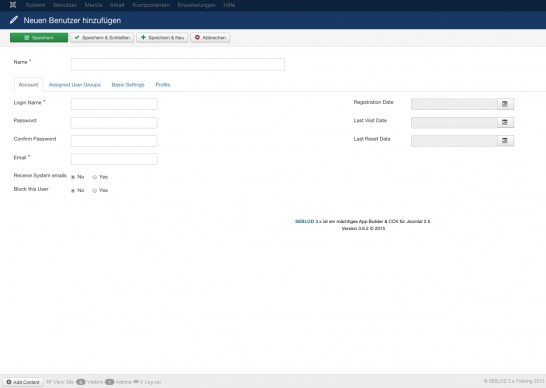This screenshot has height=388, width=546.
Task: Focus the Confirm Password field
Action: [x=114, y=141]
